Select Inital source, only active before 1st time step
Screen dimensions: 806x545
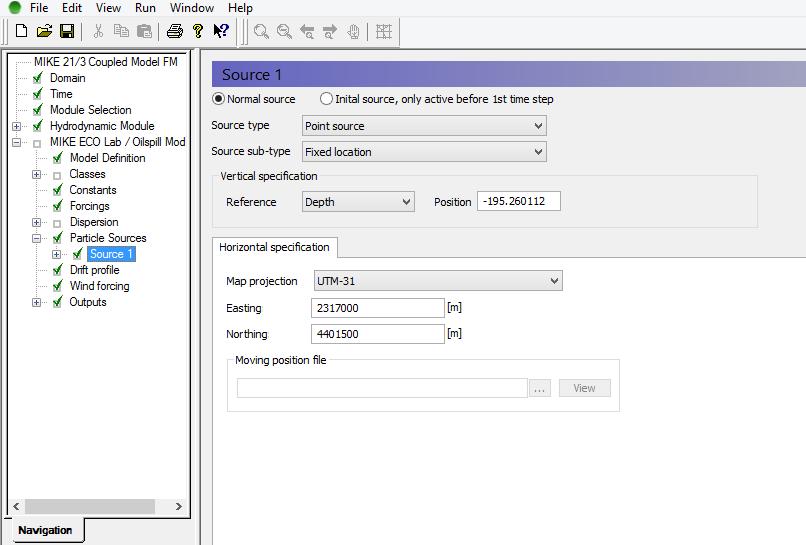coord(326,99)
